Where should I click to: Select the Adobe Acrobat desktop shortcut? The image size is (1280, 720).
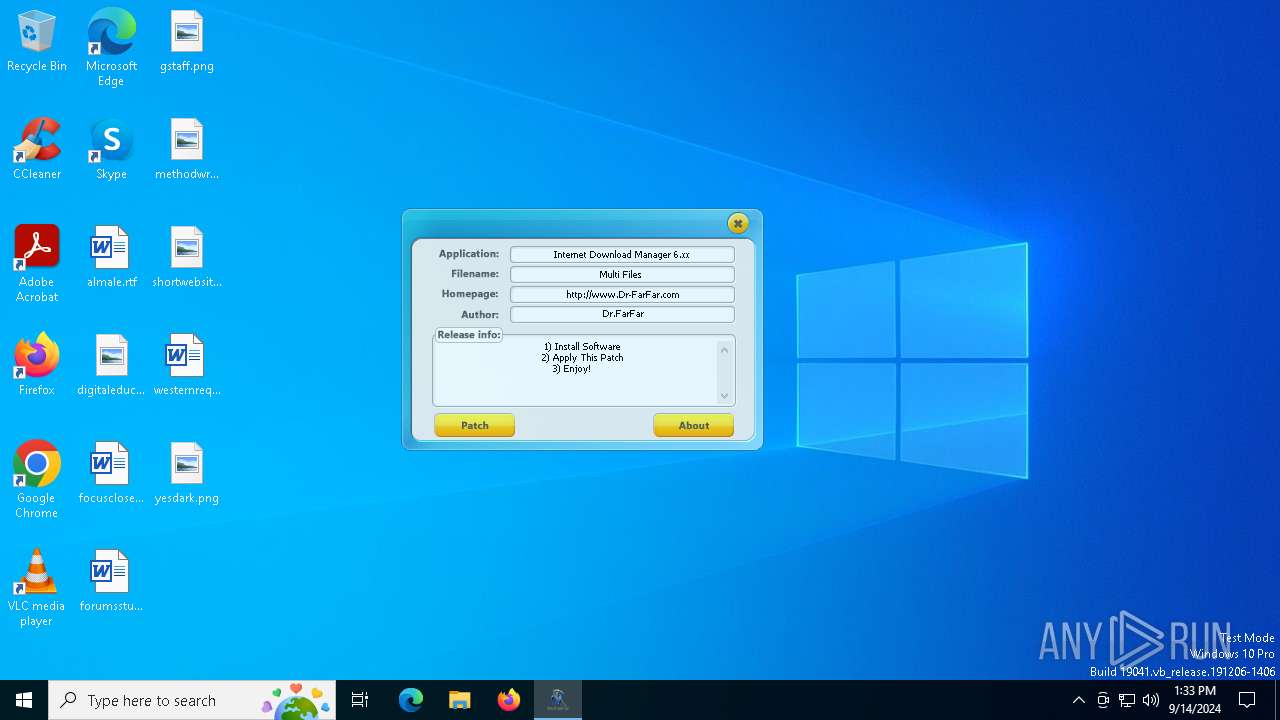37,264
